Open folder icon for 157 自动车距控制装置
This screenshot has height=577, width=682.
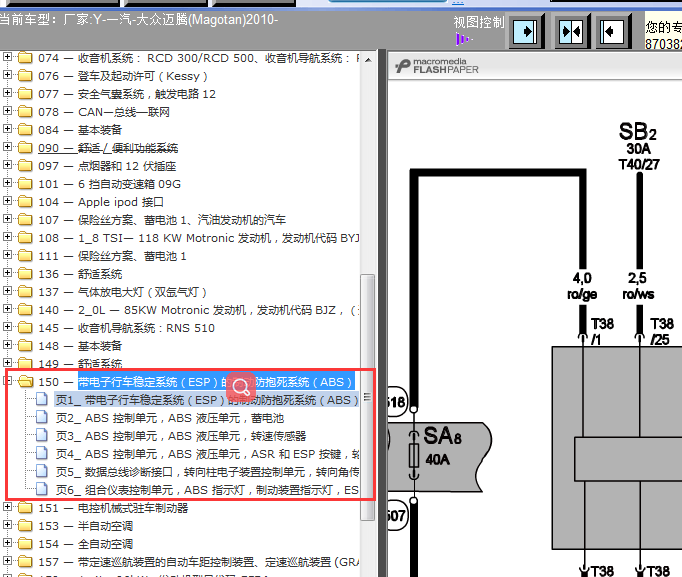click(25, 562)
